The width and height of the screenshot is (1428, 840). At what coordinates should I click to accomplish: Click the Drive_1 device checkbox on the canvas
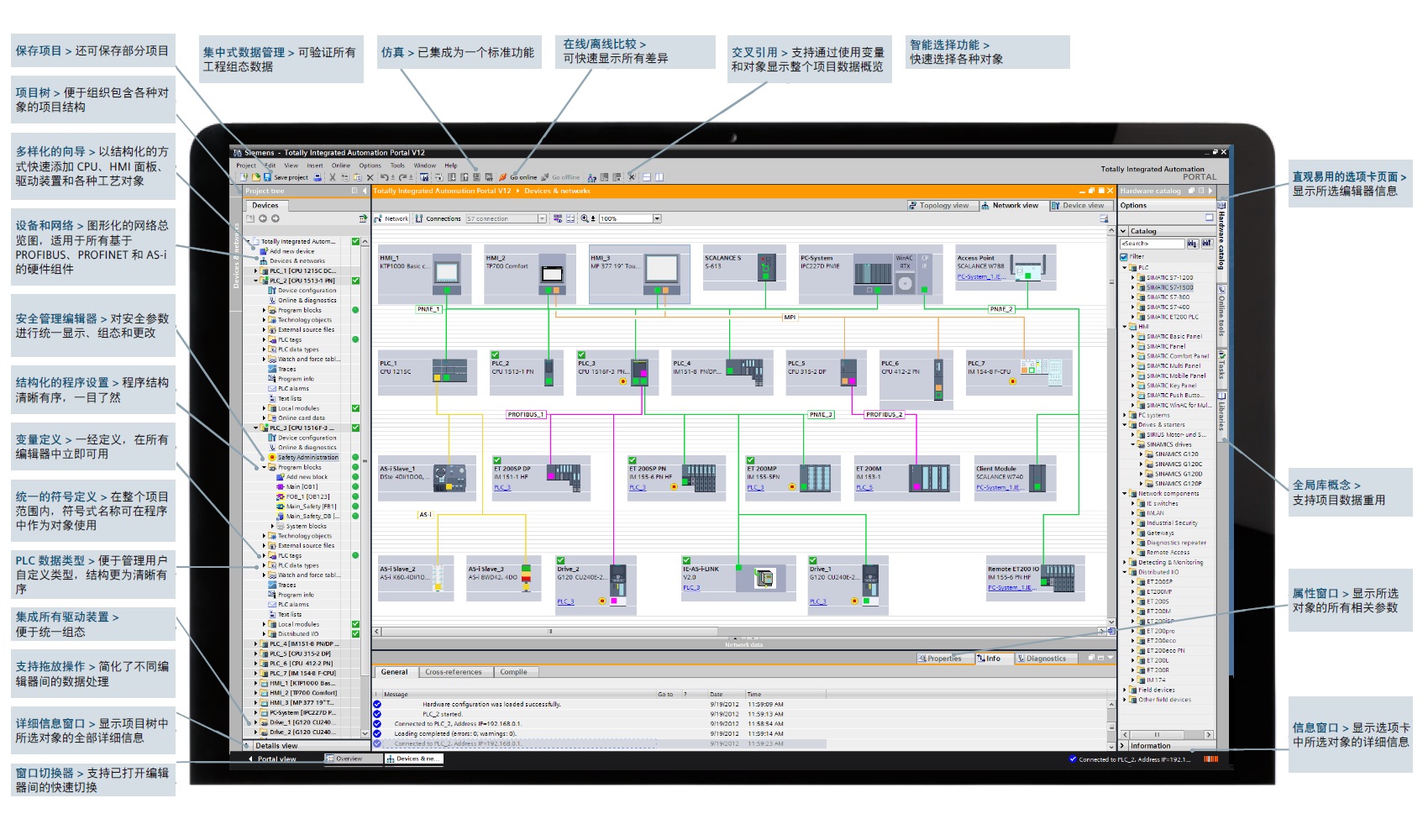point(813,560)
